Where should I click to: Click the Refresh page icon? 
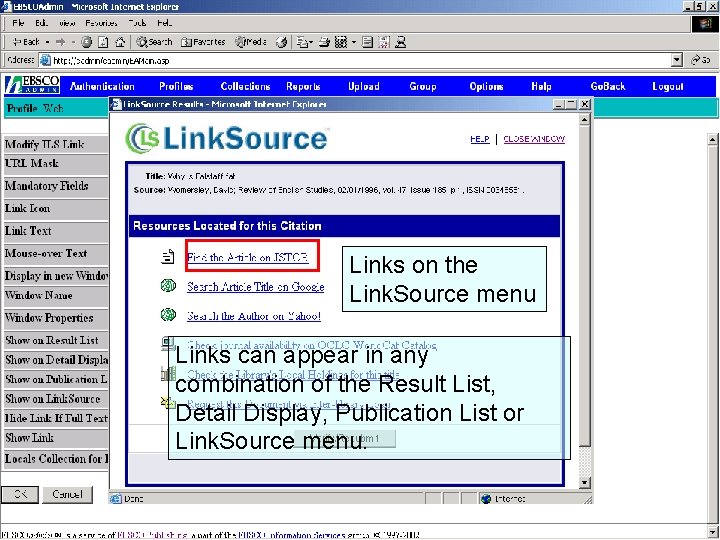click(104, 42)
